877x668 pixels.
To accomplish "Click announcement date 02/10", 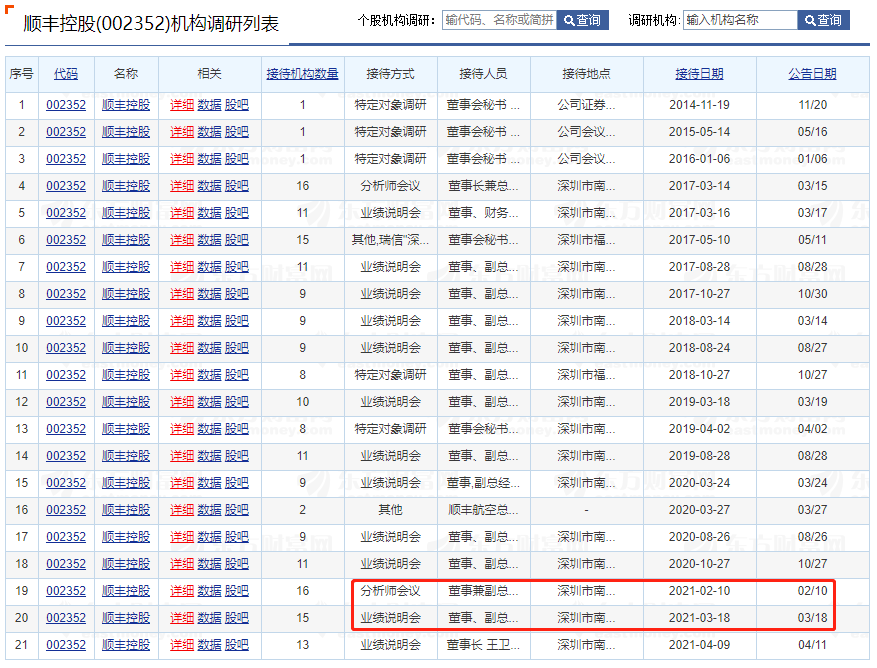I will point(813,591).
